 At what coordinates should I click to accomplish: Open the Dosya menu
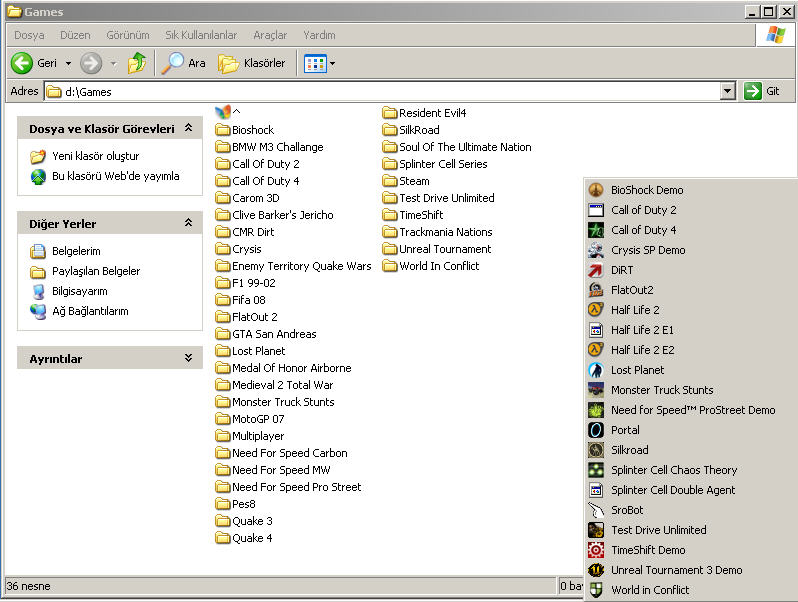click(29, 35)
